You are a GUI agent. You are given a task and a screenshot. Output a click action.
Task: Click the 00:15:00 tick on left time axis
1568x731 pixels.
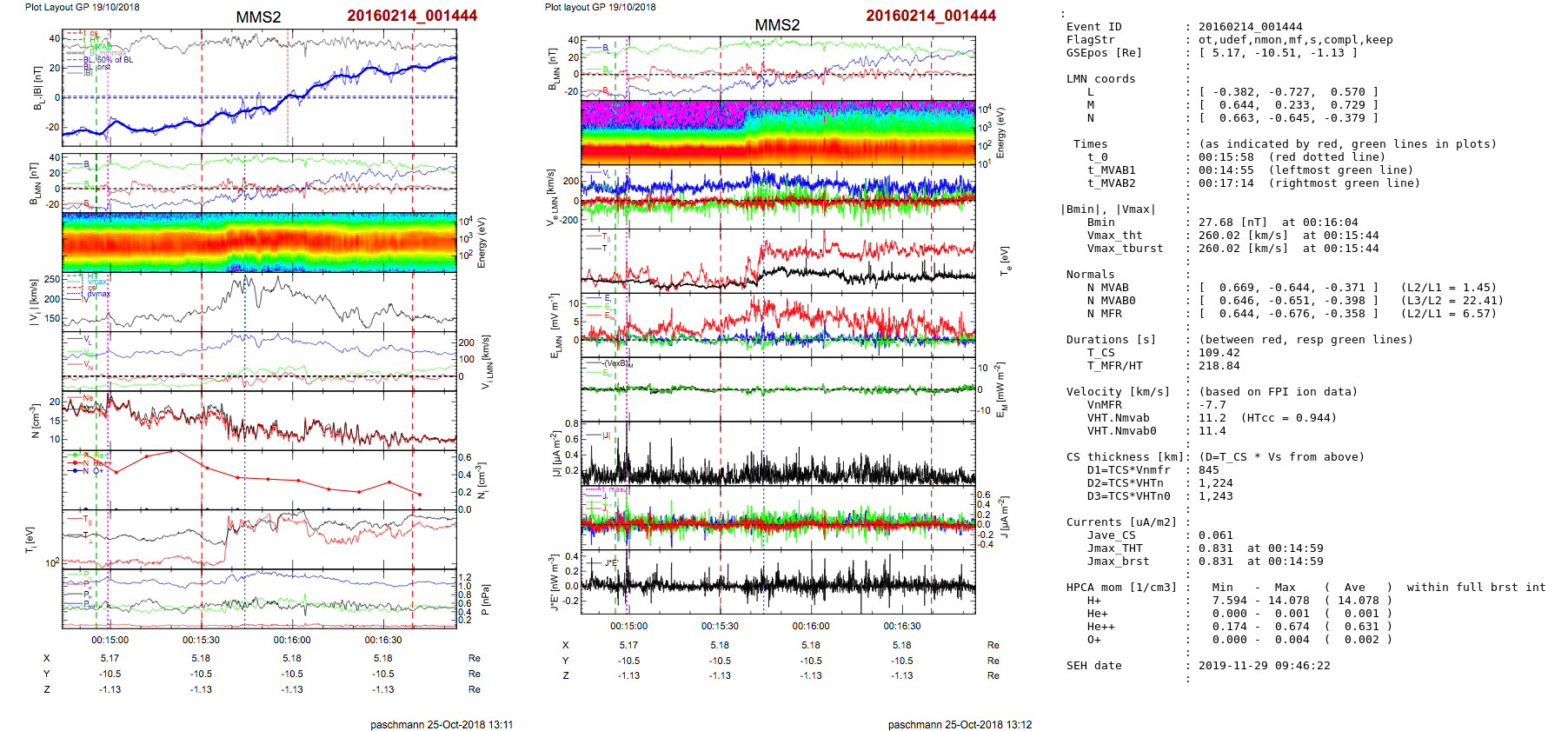click(110, 640)
